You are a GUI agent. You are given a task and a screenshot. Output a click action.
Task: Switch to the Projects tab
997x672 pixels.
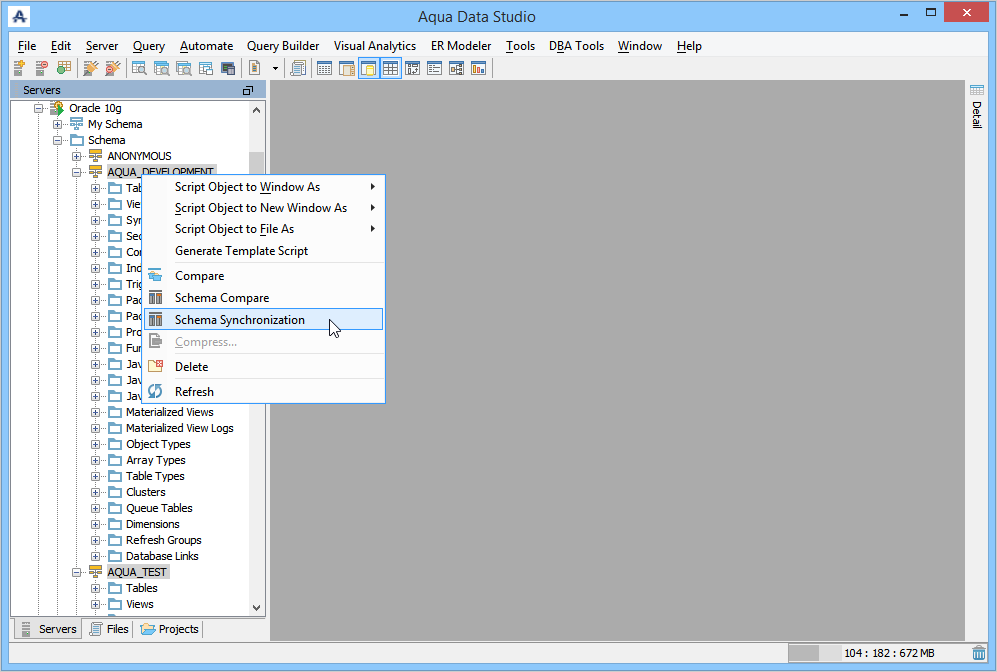(170, 629)
